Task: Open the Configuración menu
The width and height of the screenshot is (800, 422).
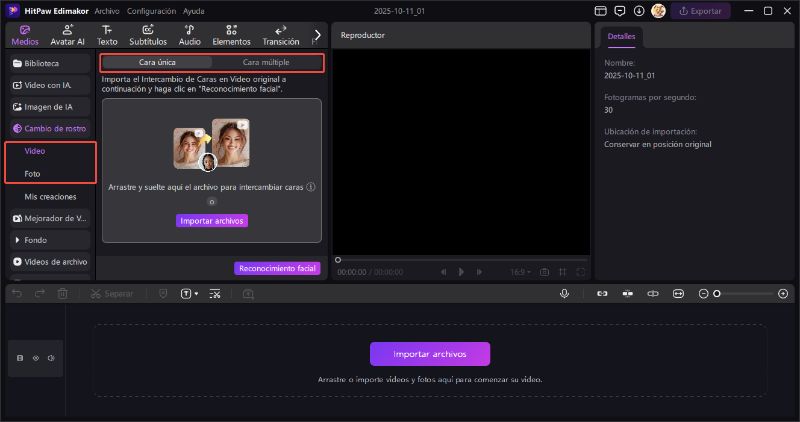Action: pos(151,11)
